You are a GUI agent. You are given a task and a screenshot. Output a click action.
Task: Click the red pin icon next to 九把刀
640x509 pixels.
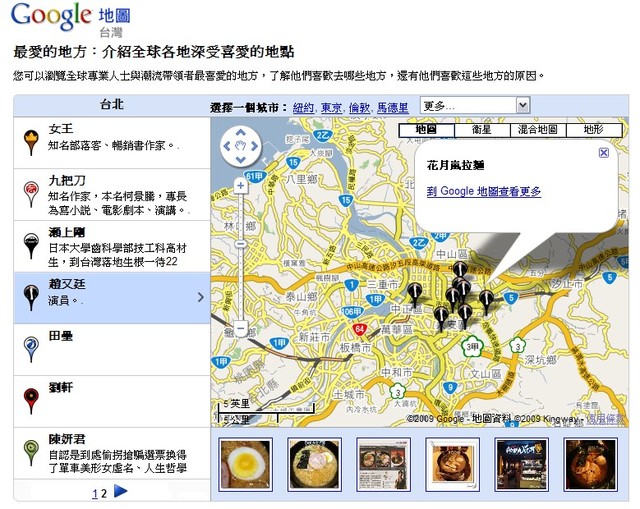tap(31, 193)
